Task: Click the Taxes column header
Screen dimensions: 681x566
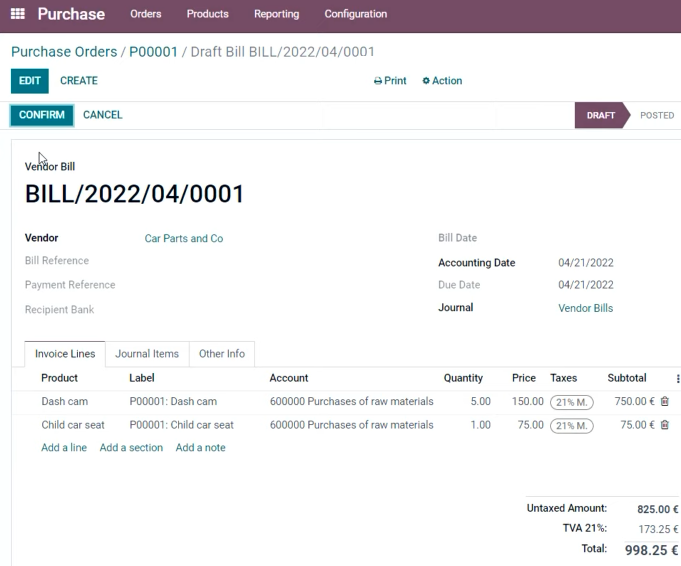Action: [x=563, y=378]
